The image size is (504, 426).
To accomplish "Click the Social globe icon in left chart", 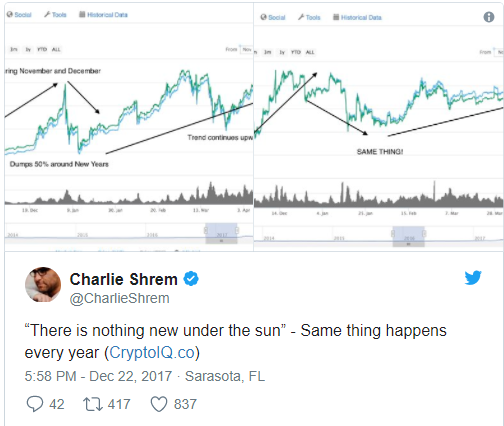I will click(x=10, y=14).
